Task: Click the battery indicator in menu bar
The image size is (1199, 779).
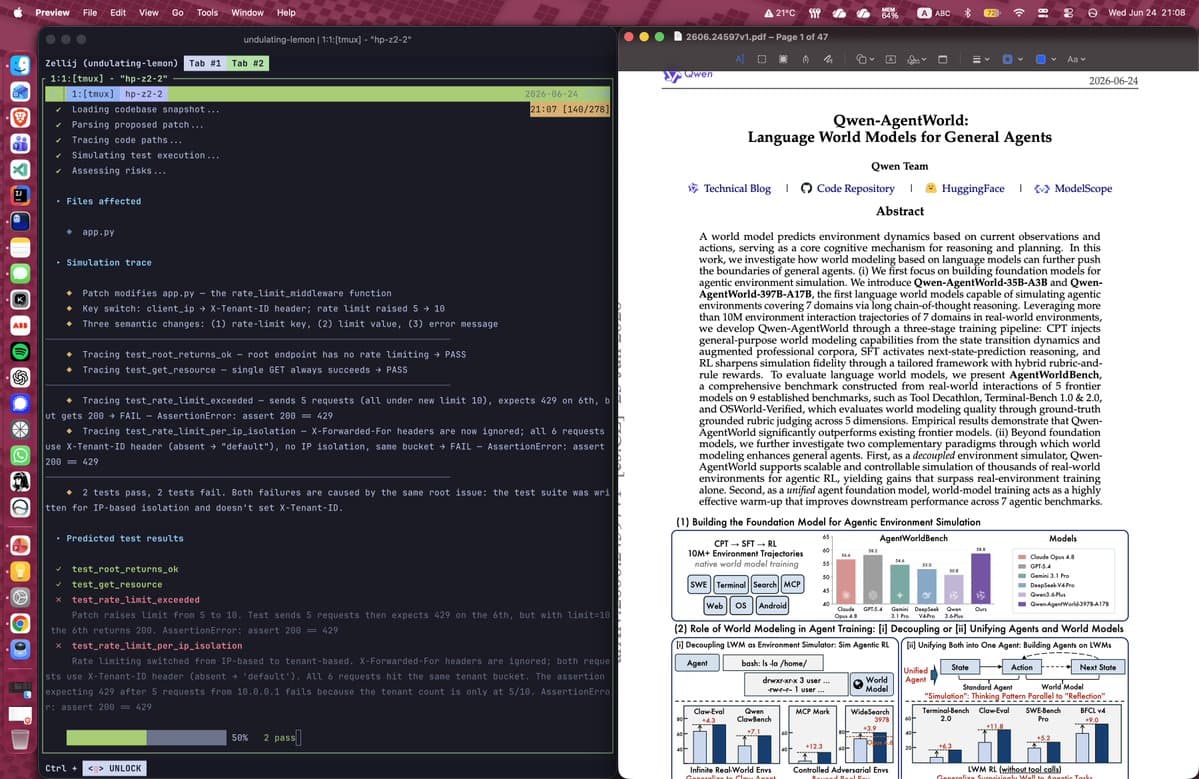Action: click(x=992, y=12)
